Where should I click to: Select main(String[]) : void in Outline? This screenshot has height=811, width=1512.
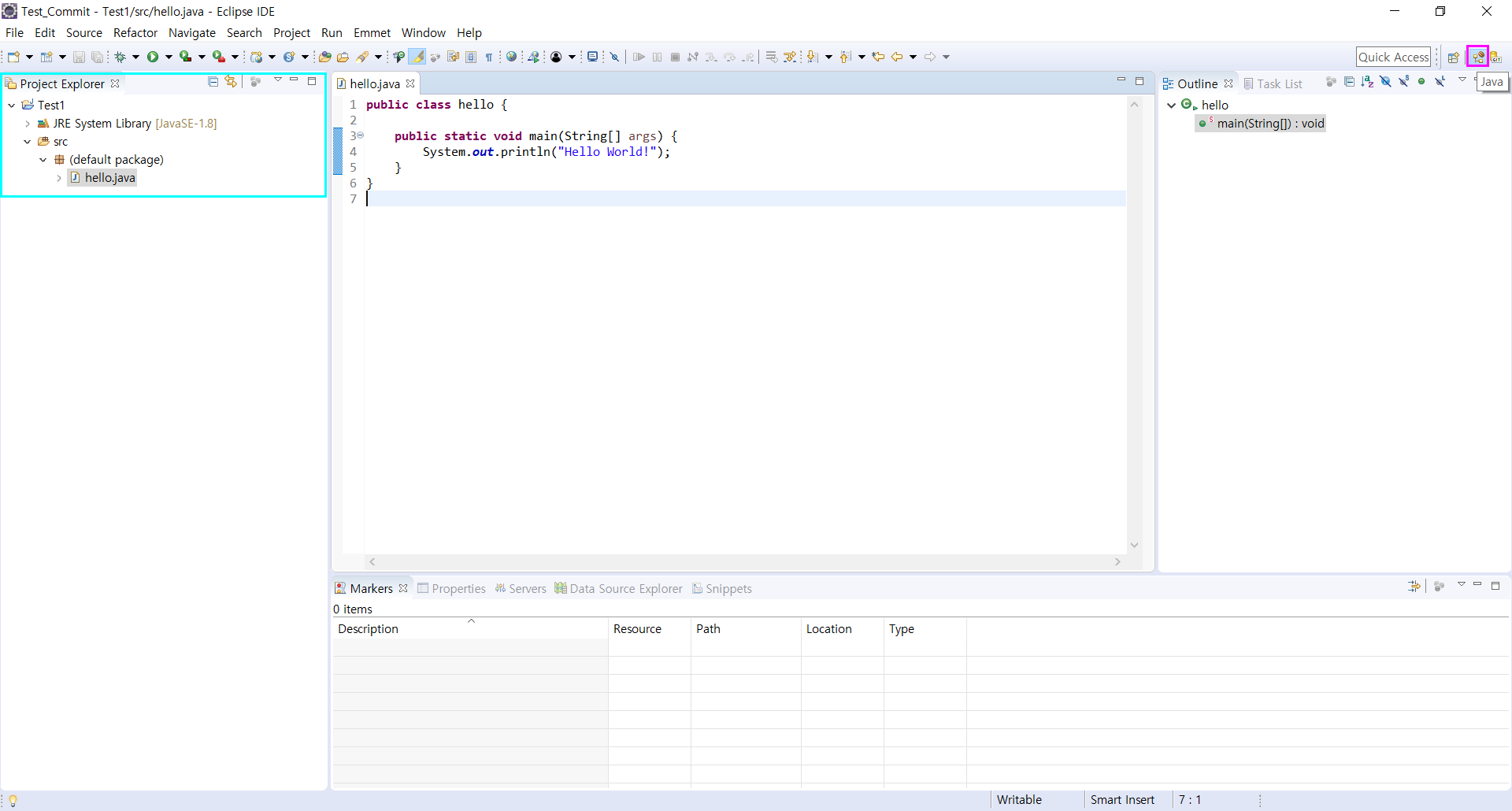click(1262, 124)
